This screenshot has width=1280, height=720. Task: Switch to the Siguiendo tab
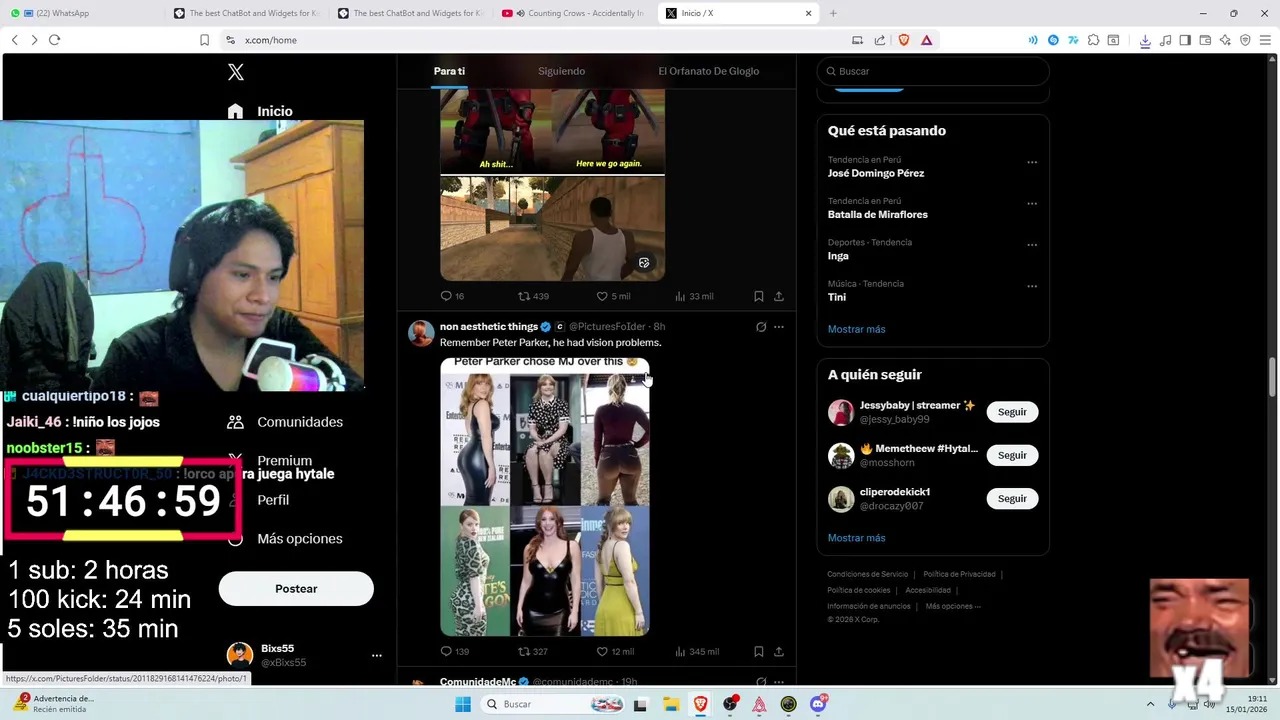click(561, 71)
